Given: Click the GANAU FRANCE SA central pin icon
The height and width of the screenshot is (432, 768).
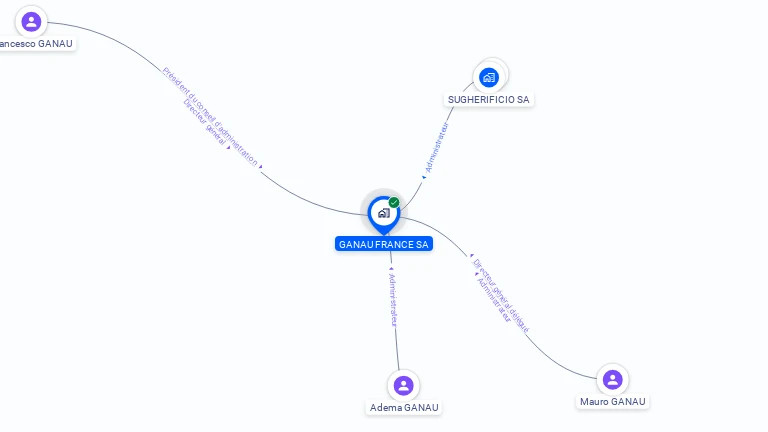Looking at the screenshot, I should [x=384, y=214].
